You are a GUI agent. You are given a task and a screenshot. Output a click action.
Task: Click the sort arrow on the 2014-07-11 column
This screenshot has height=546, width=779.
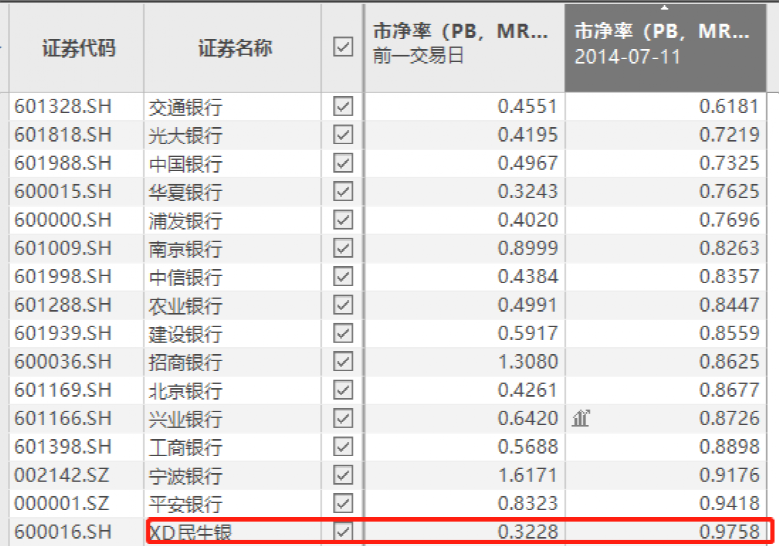pyautogui.click(x=665, y=7)
